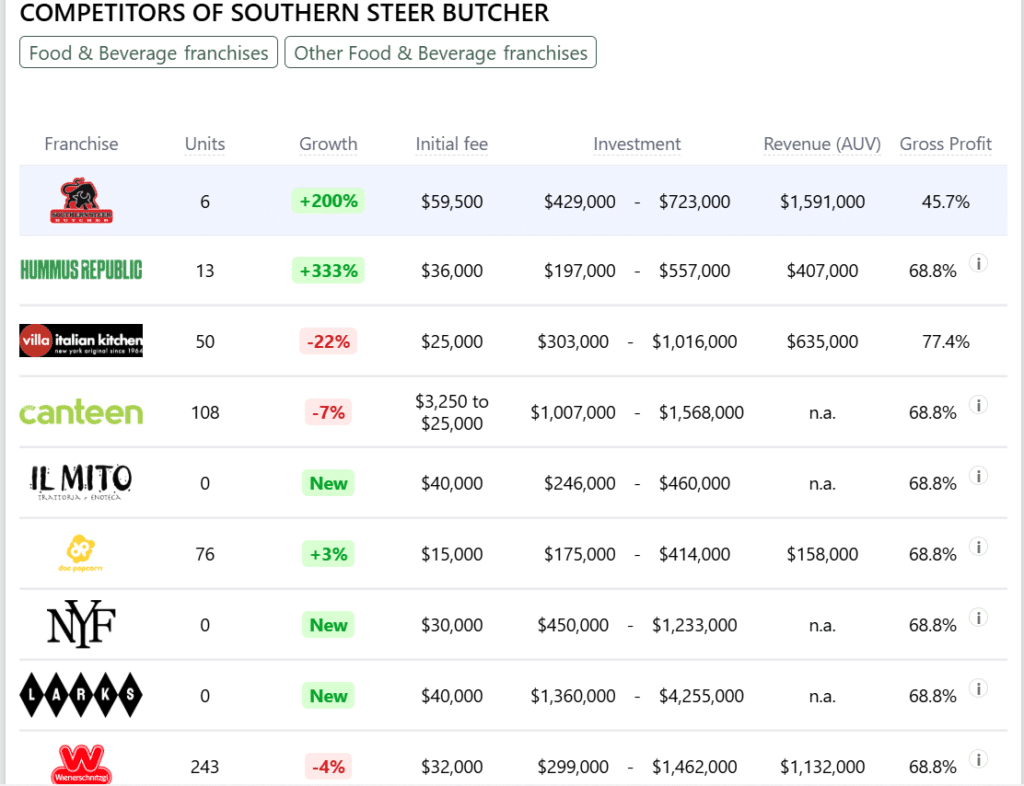
Task: Click the Doc Popcorn logo
Action: click(81, 553)
